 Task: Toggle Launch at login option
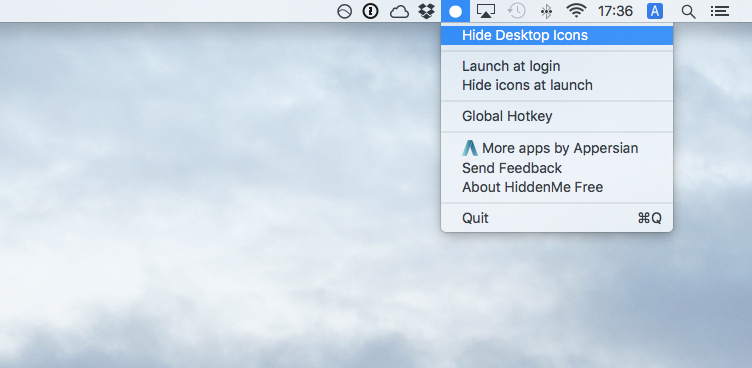coord(557,66)
